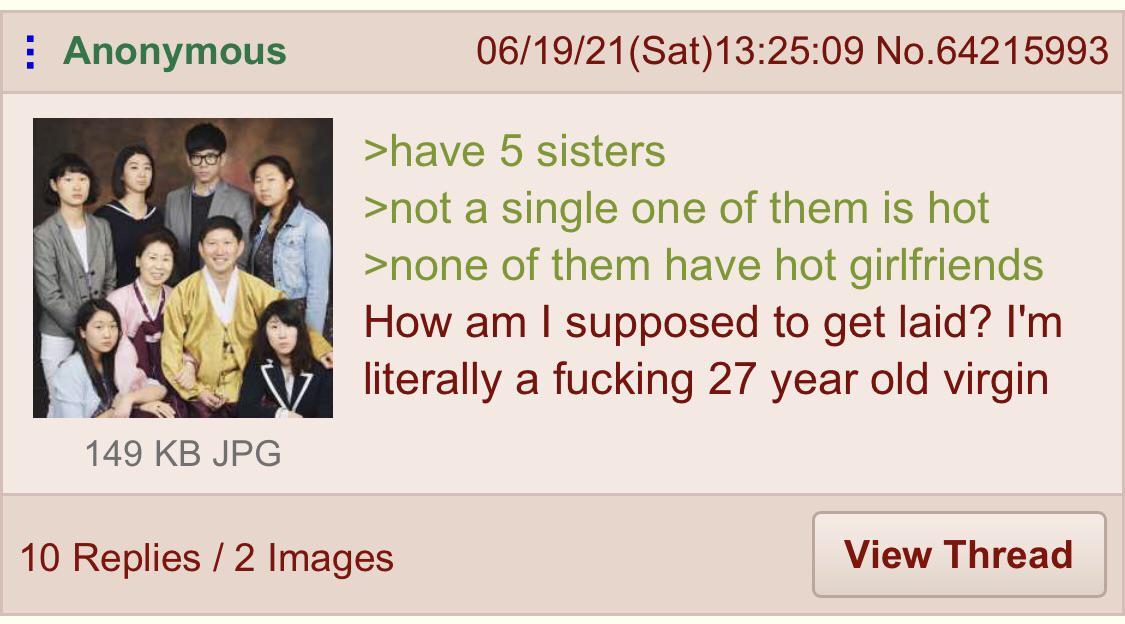Open the blue three-dot post menu

pyautogui.click(x=30, y=52)
